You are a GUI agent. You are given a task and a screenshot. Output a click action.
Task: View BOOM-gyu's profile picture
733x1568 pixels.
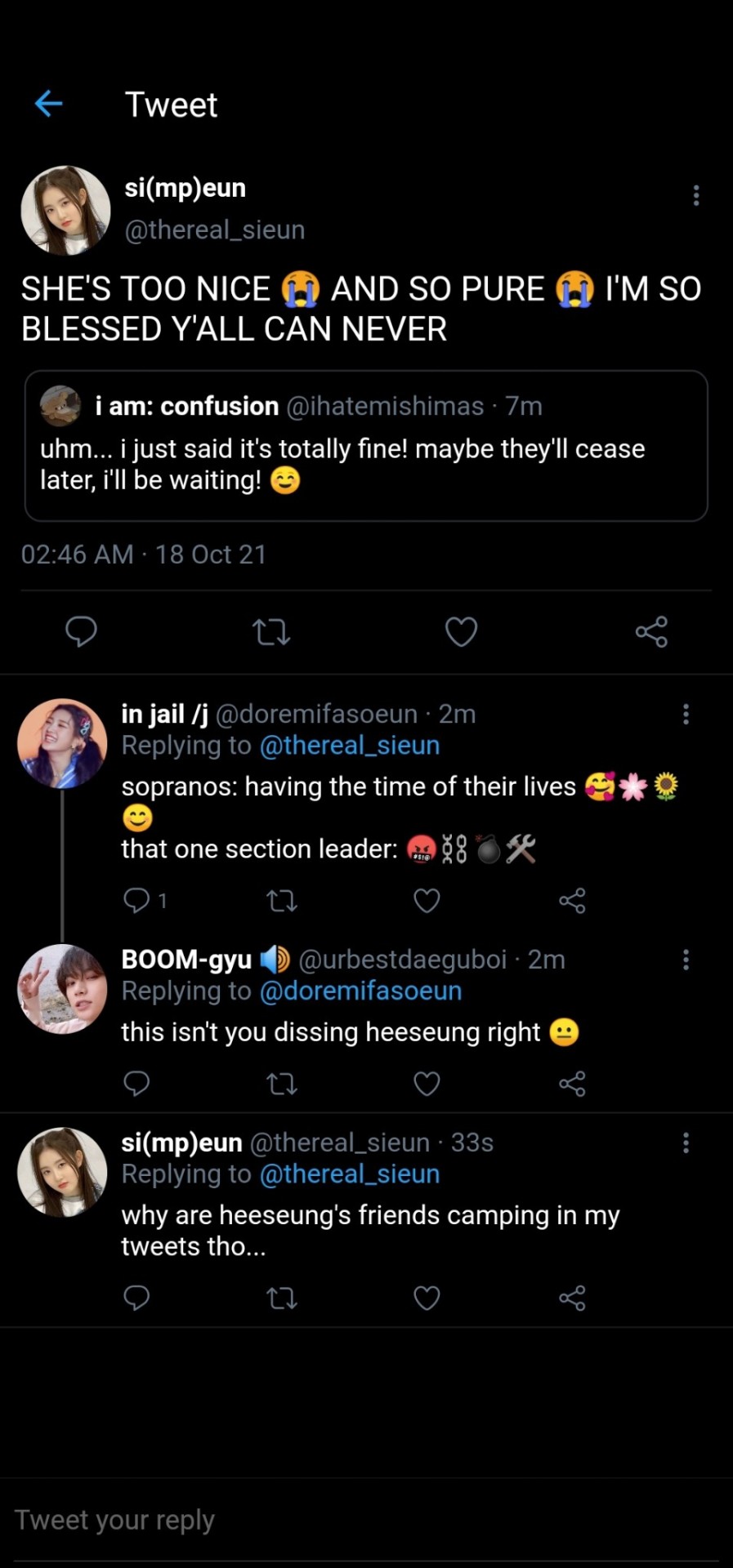(x=63, y=989)
